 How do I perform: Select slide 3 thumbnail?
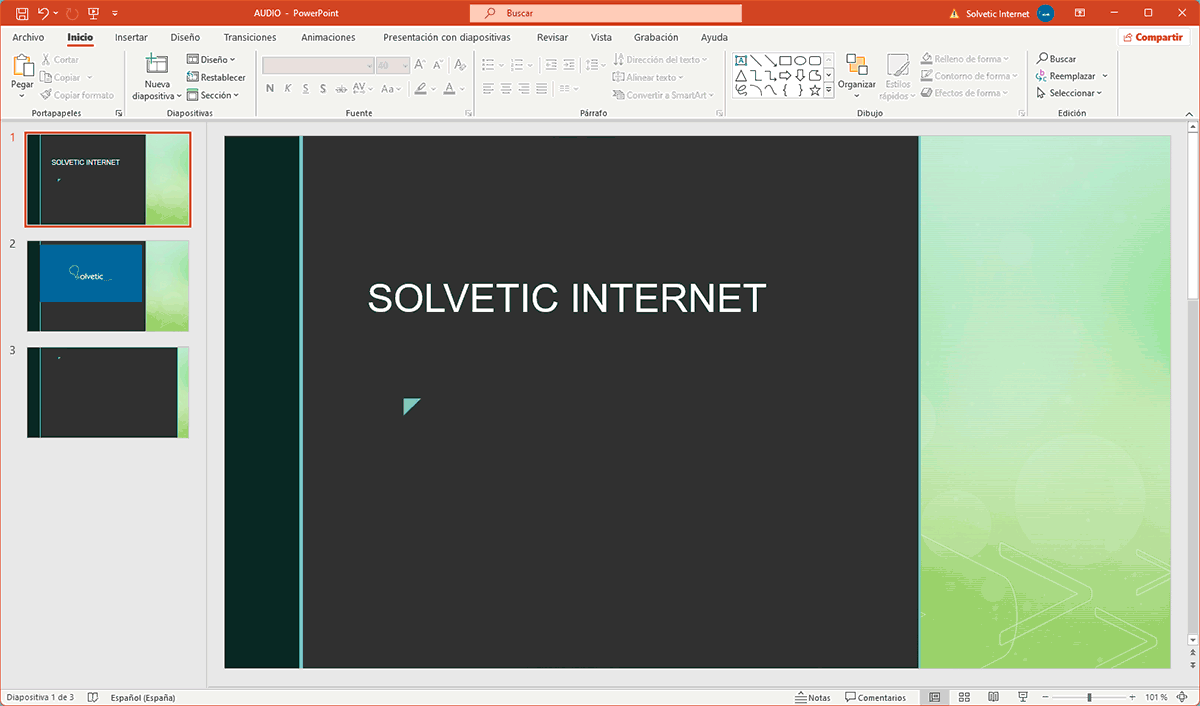coord(108,392)
